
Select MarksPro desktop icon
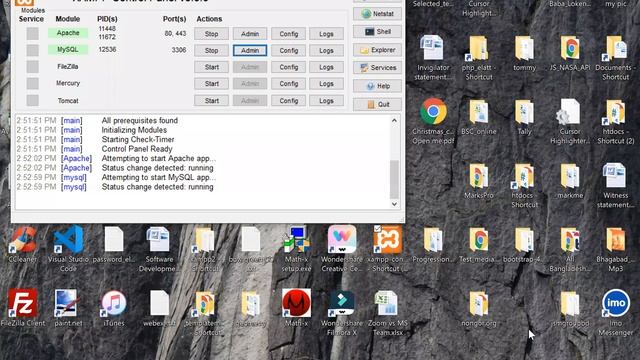(x=479, y=181)
